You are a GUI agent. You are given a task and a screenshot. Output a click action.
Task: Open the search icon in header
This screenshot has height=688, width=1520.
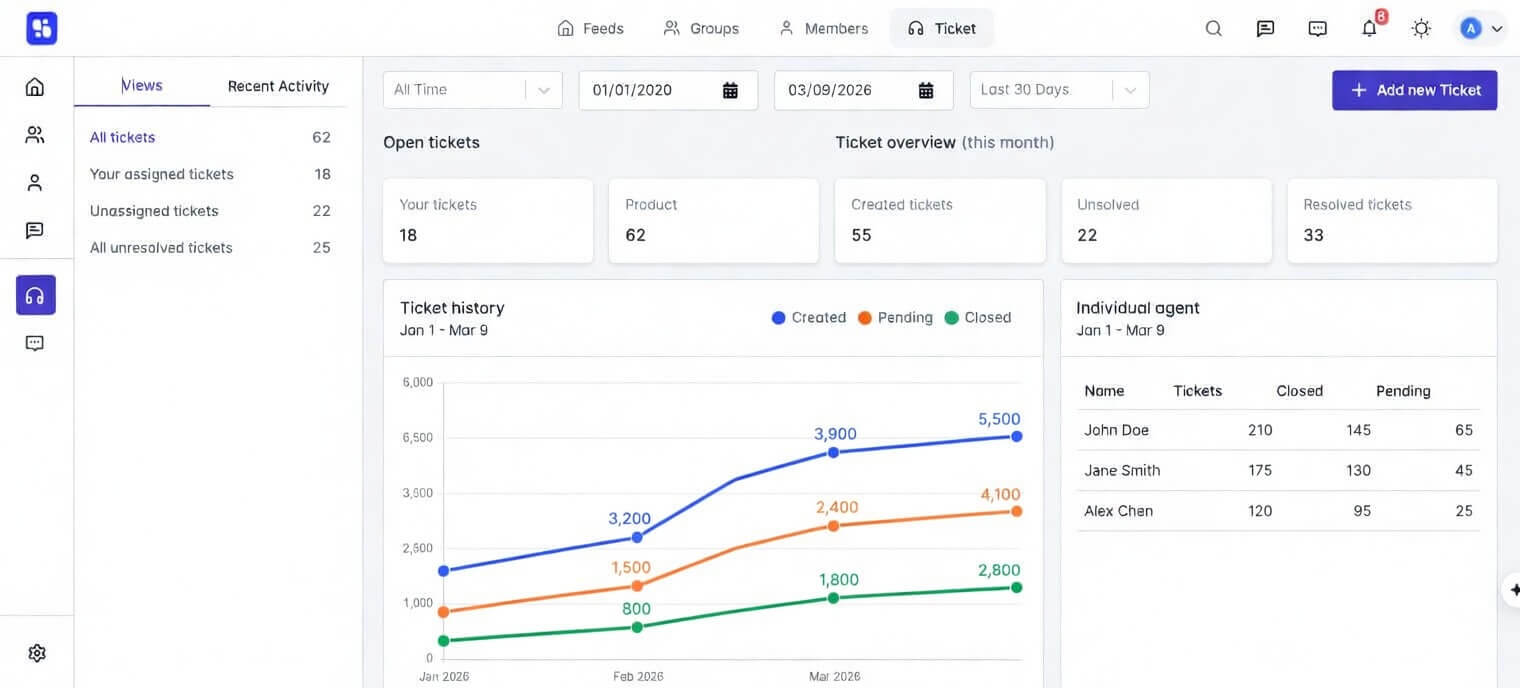(1214, 28)
